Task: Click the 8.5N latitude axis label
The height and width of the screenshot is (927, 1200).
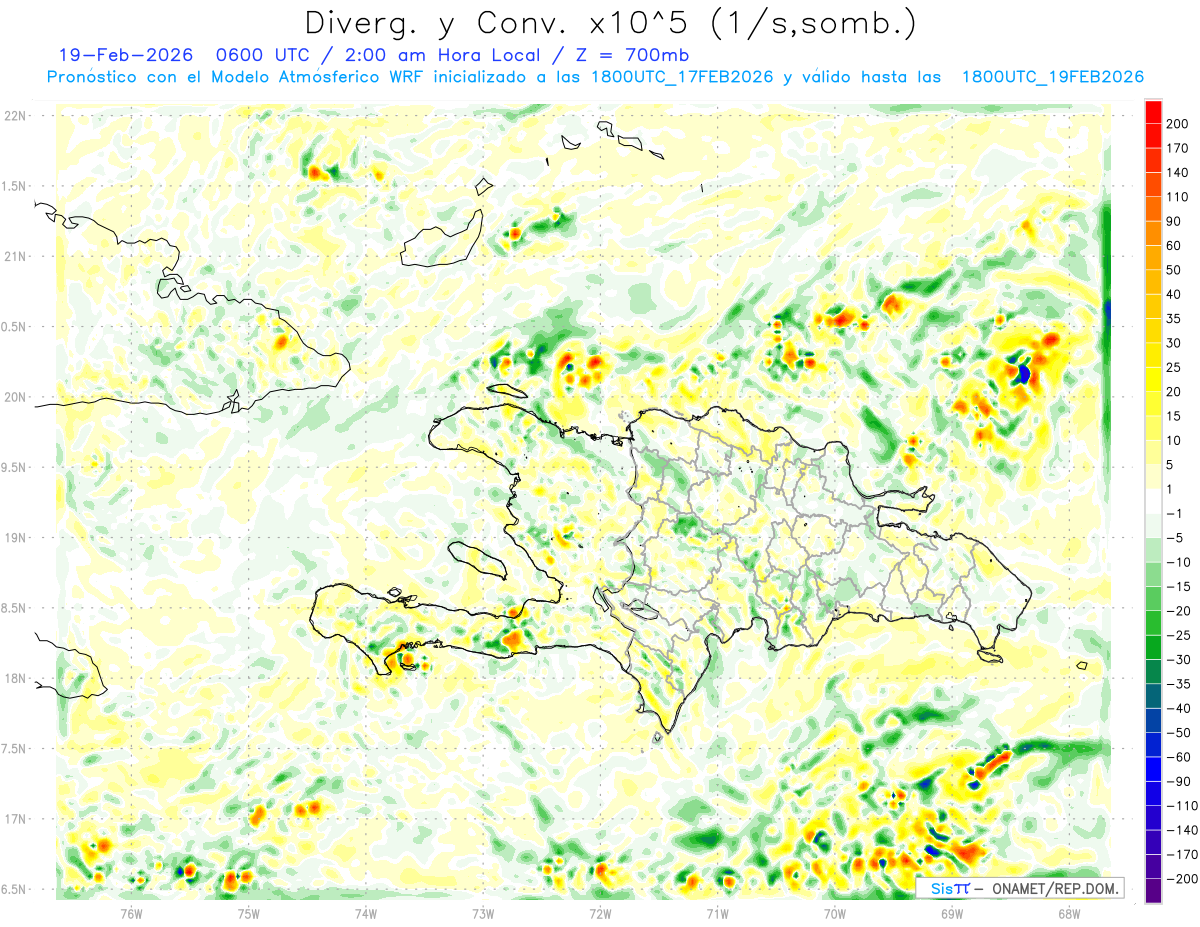Action: click(15, 608)
